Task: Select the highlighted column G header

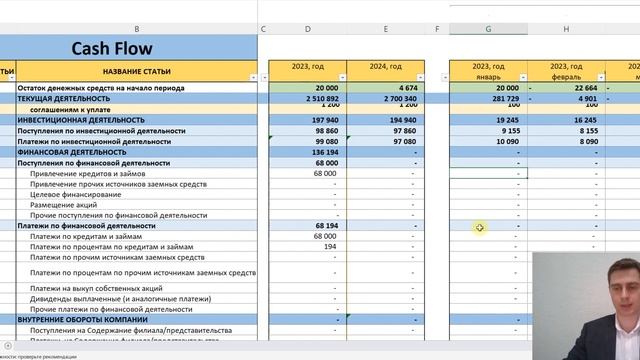Action: coord(488,29)
